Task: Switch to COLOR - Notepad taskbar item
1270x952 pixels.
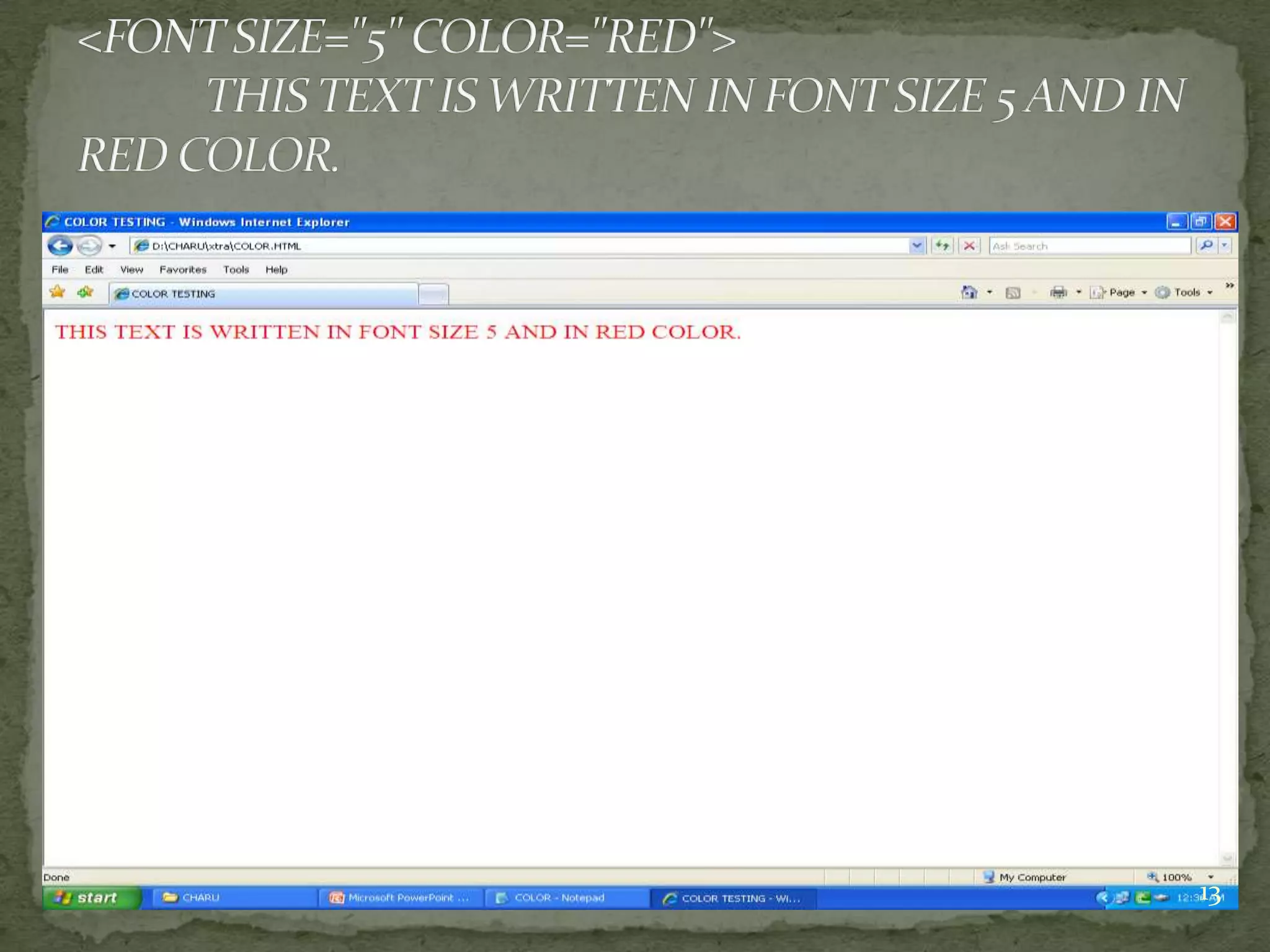Action: [558, 897]
